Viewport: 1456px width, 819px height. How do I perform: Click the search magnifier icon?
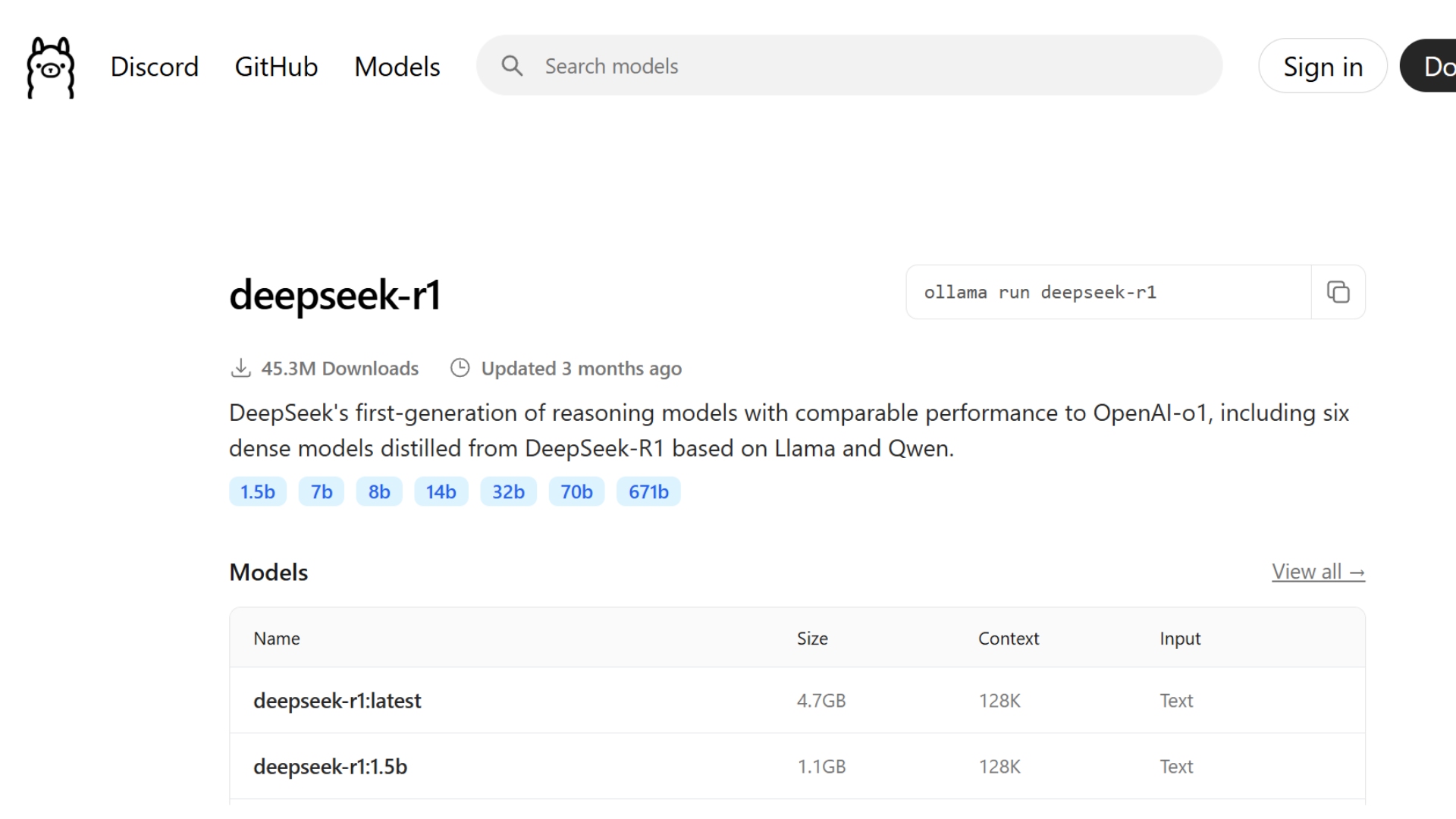click(x=512, y=66)
